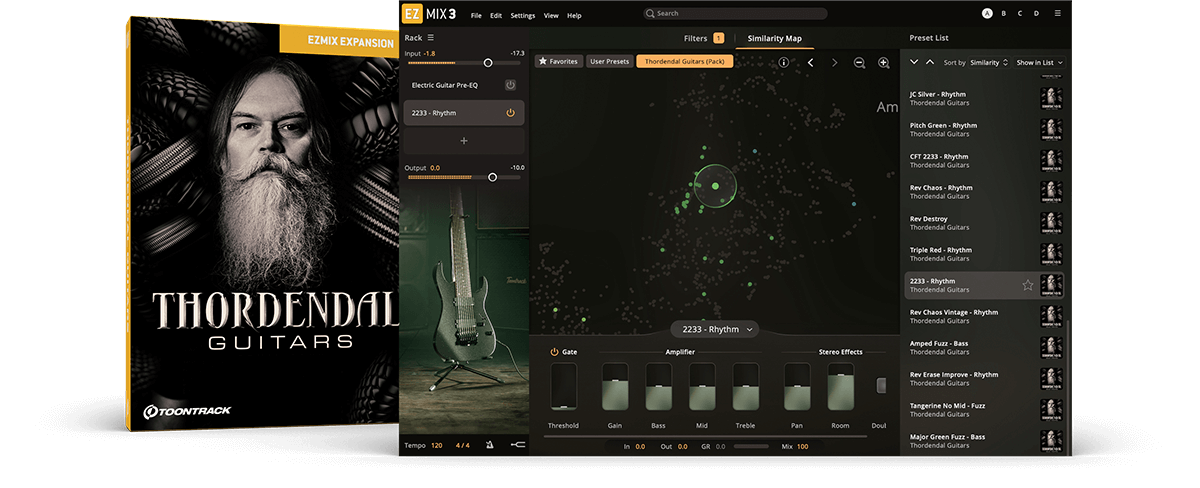This screenshot has height=488, width=1200.
Task: Click the Mix value 100
Action: (803, 446)
